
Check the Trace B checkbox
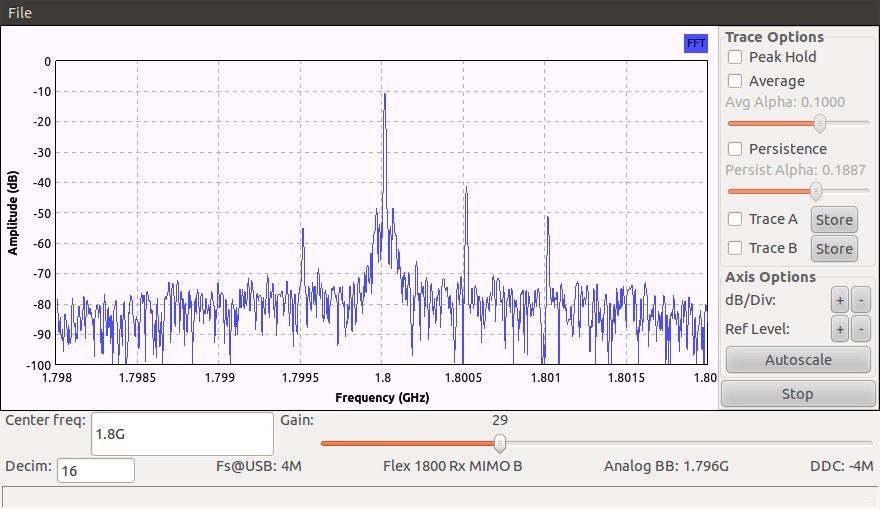pyautogui.click(x=735, y=248)
